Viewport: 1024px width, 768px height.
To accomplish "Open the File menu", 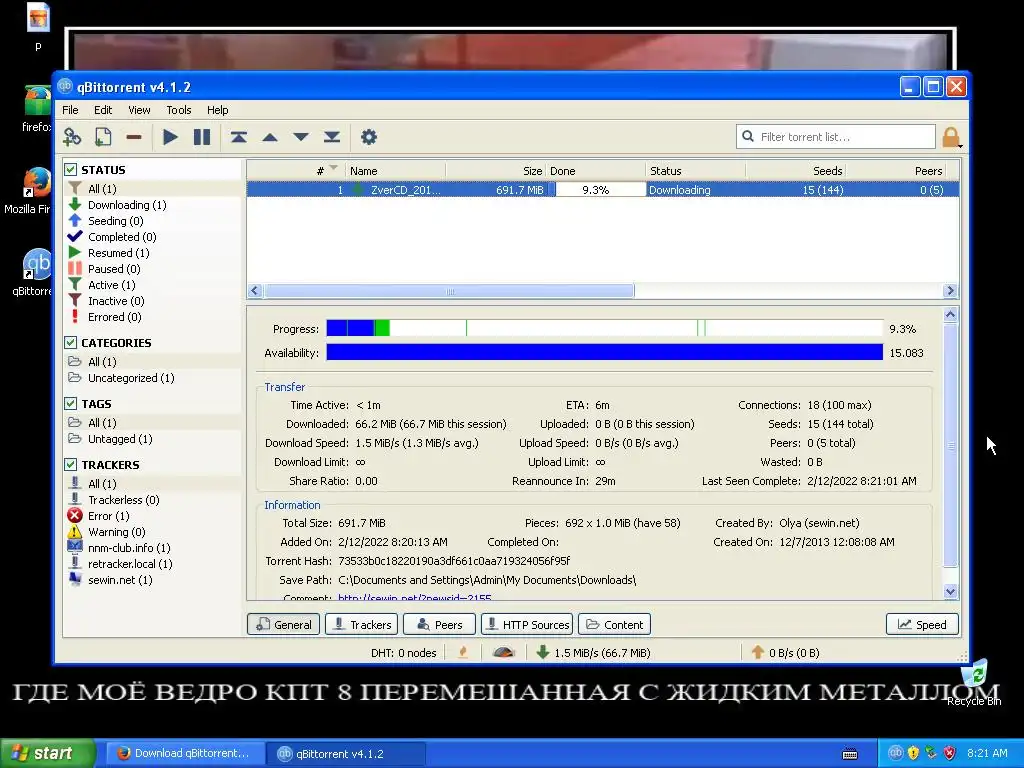I will coord(70,110).
